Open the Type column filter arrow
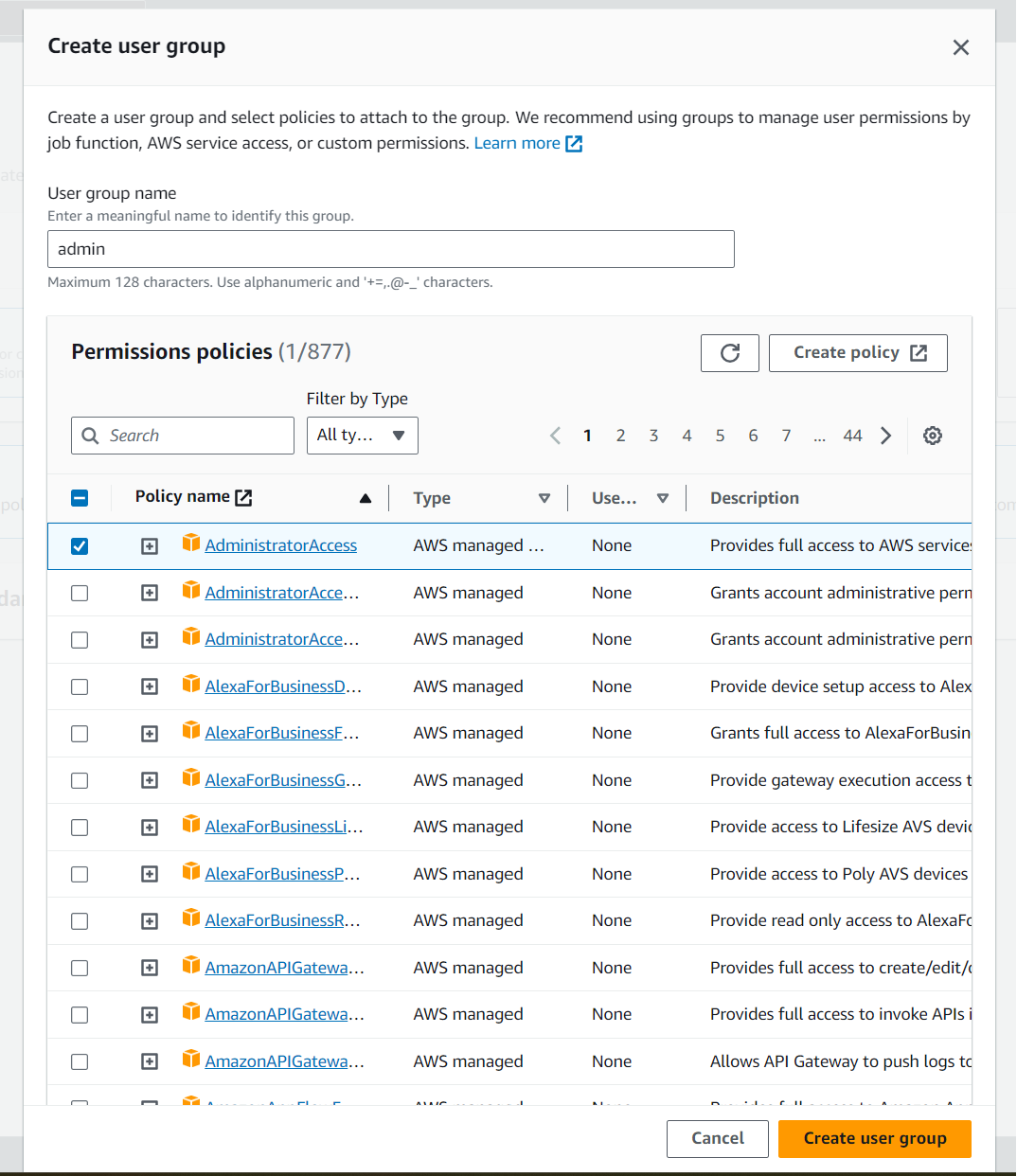Screen dimensions: 1017x1176 (x=544, y=498)
